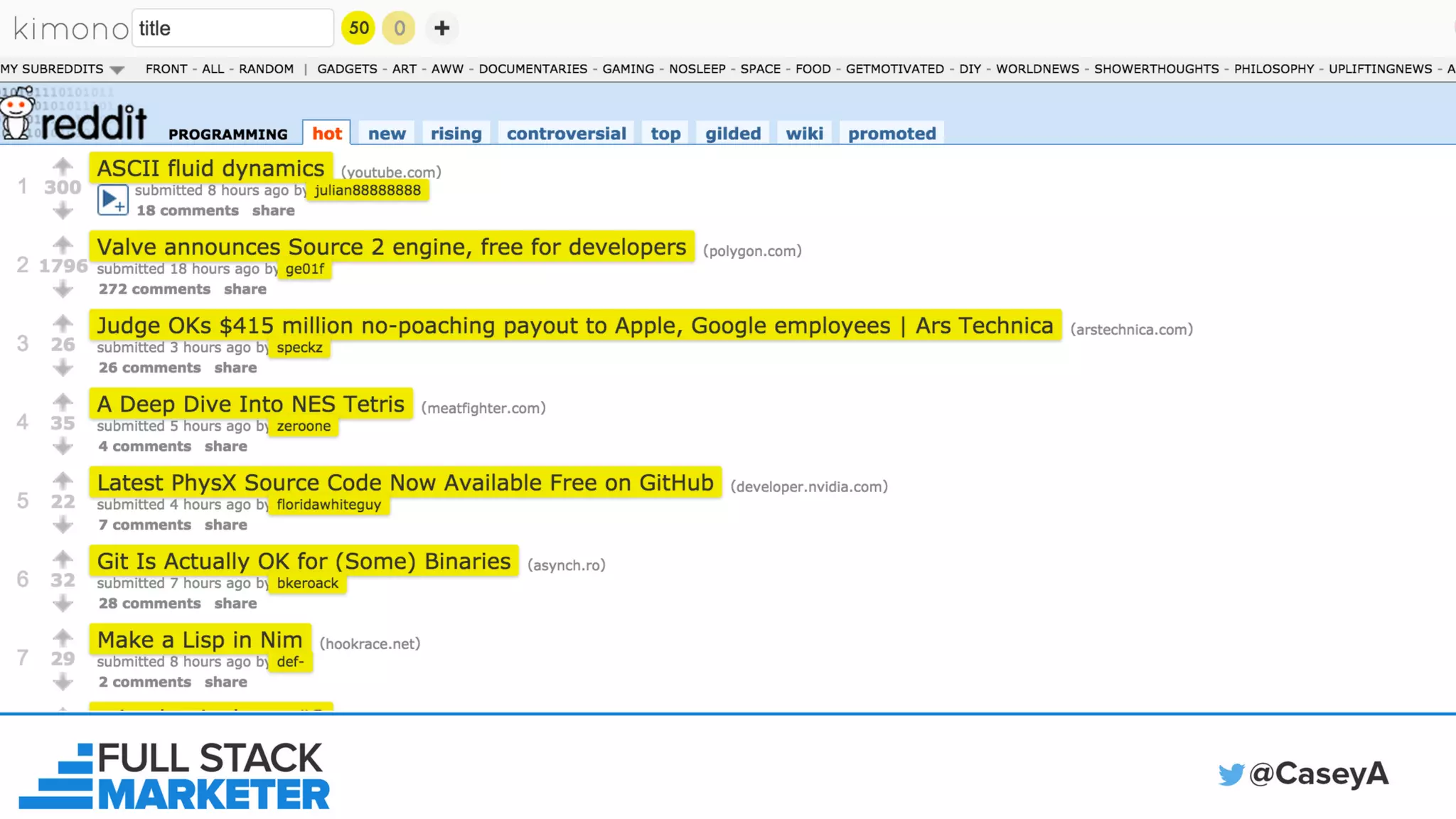Expand the YouTube video preview icon
This screenshot has height=819, width=1456.
[112, 200]
